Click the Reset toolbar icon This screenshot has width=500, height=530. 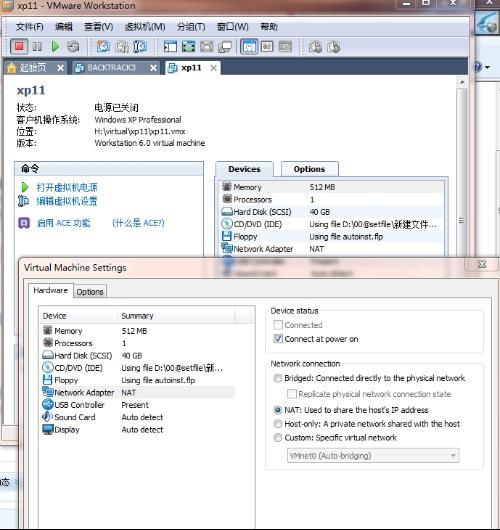pos(73,46)
